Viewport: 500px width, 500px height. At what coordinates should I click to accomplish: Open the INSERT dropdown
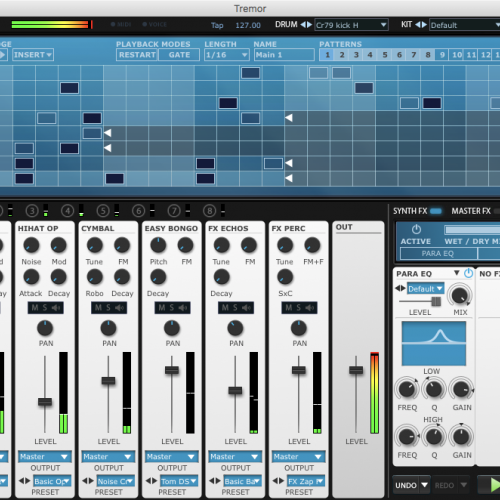pyautogui.click(x=33, y=55)
